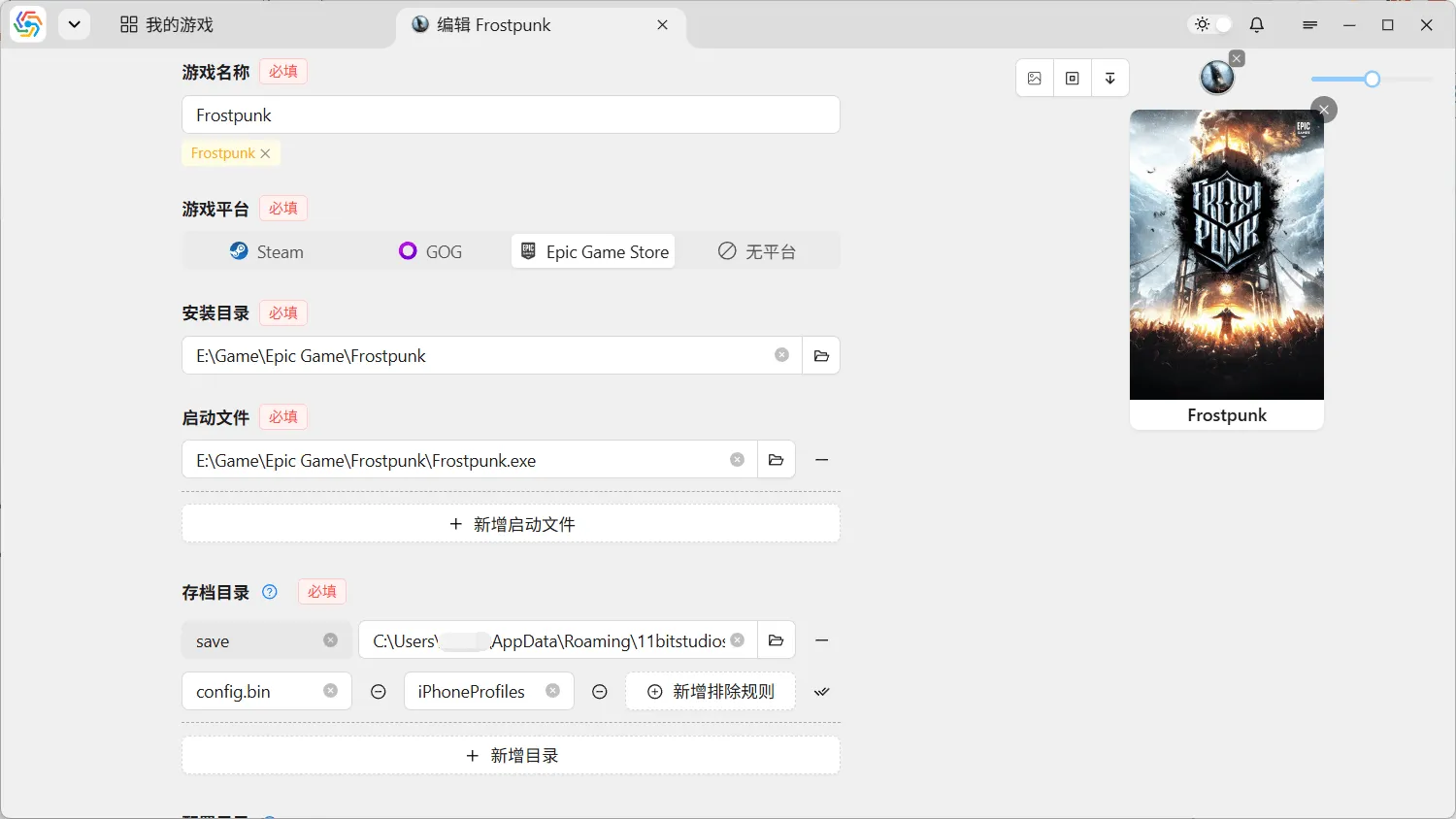The width and height of the screenshot is (1456, 819).
Task: Open the hamburger menu in title bar
Action: 1310,25
